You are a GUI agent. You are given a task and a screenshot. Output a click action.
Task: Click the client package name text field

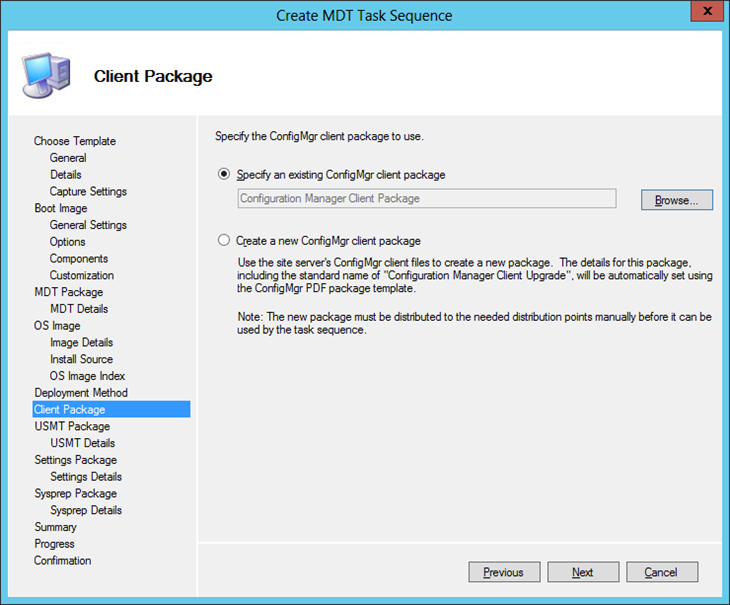tap(427, 199)
